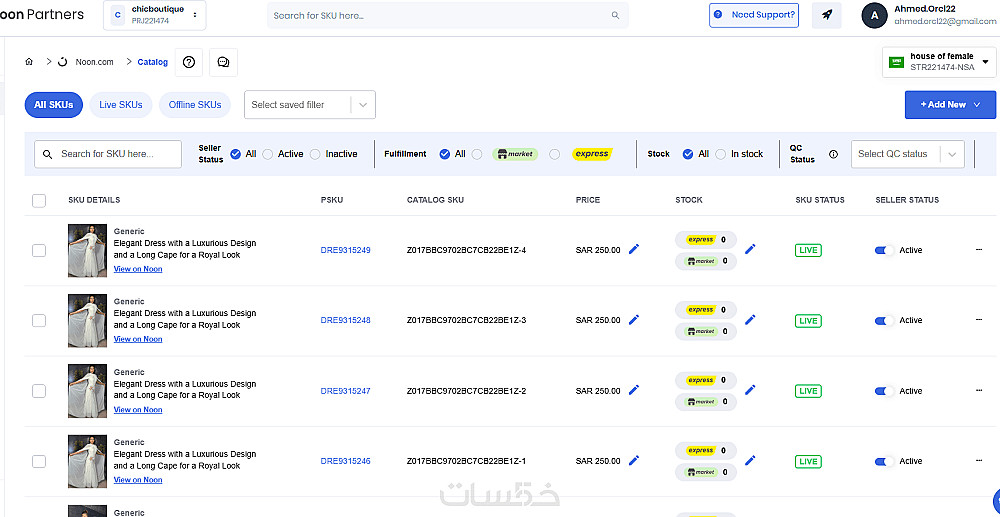Viewport: 1000px width, 517px height.
Task: Click the home icon in breadcrumb
Action: pyautogui.click(x=29, y=62)
